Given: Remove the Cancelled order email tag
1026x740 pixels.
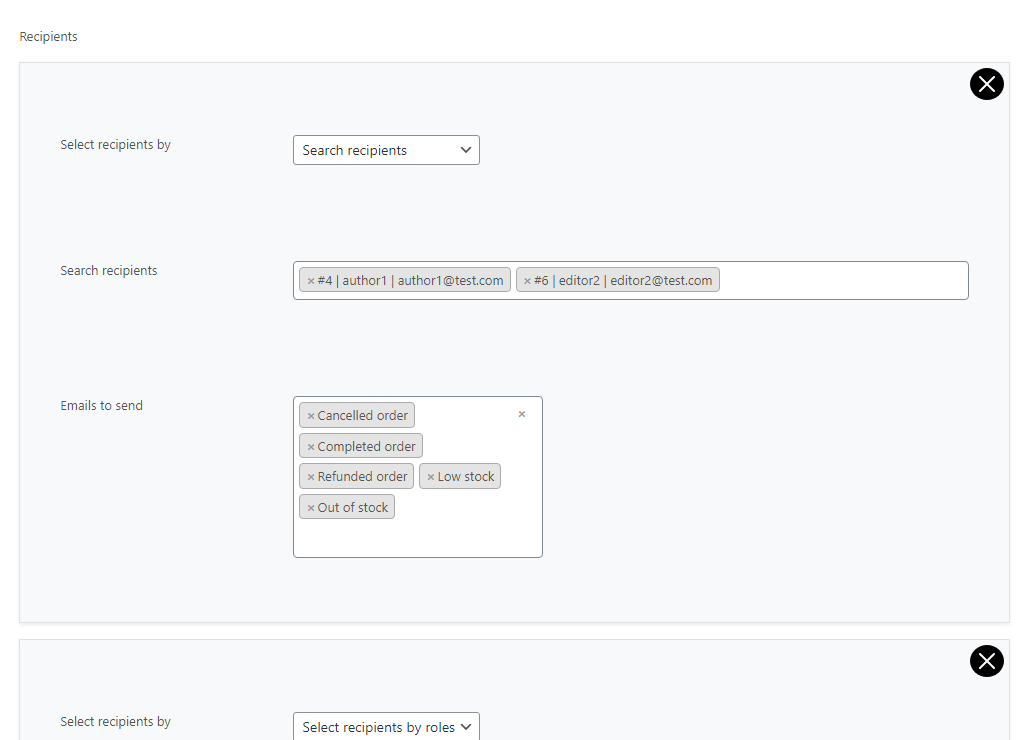Looking at the screenshot, I should click(x=311, y=416).
